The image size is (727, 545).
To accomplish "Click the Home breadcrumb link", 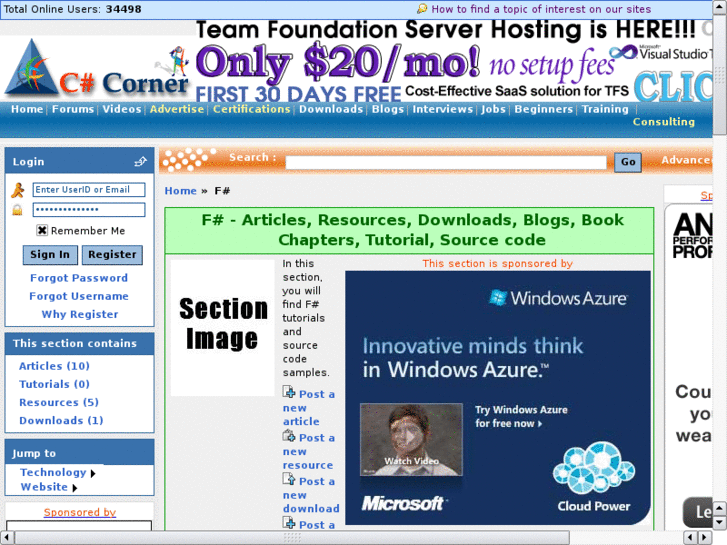I will click(x=181, y=191).
